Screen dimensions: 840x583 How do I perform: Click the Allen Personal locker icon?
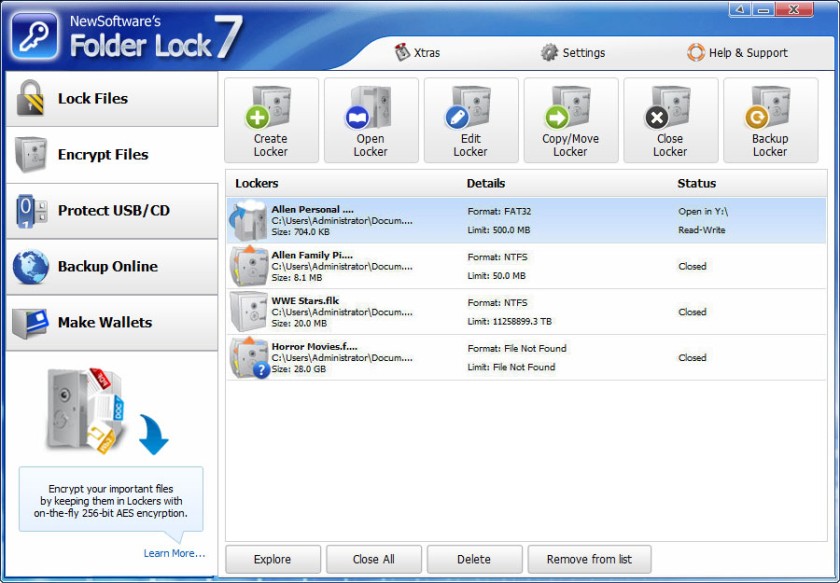click(248, 220)
